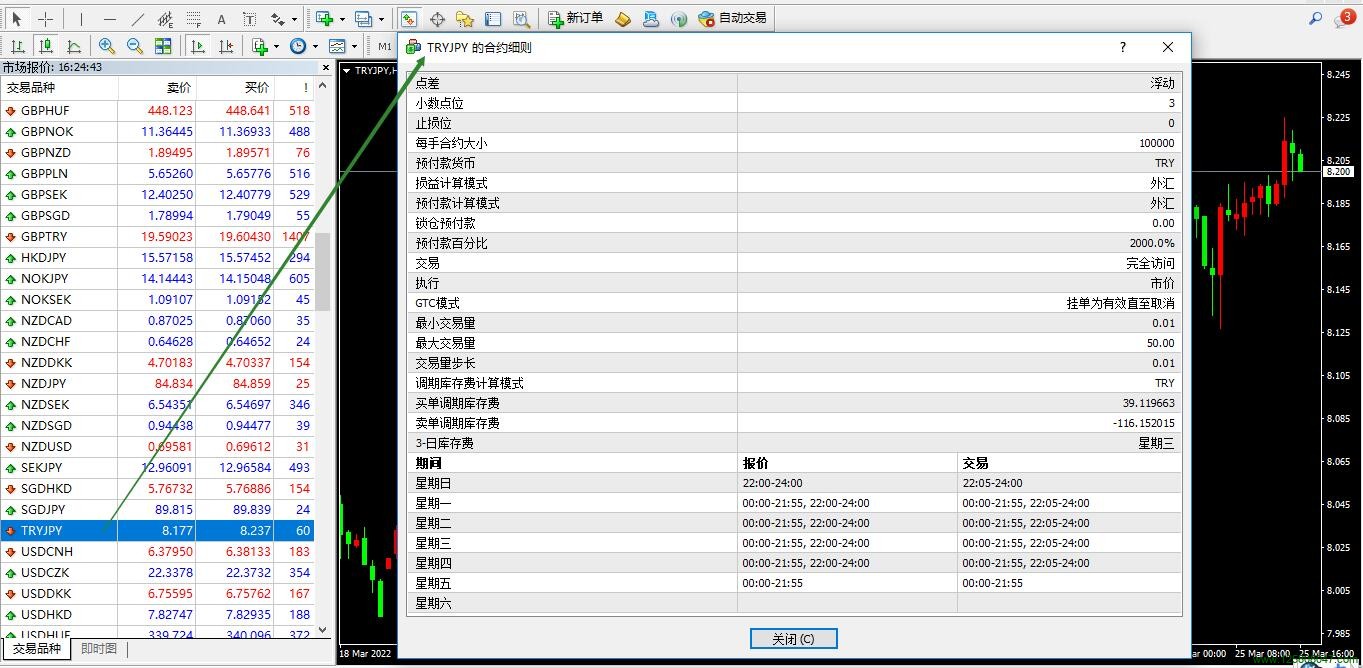Draw a vertical line tool
Image resolution: width=1363 pixels, height=668 pixels.
point(81,18)
